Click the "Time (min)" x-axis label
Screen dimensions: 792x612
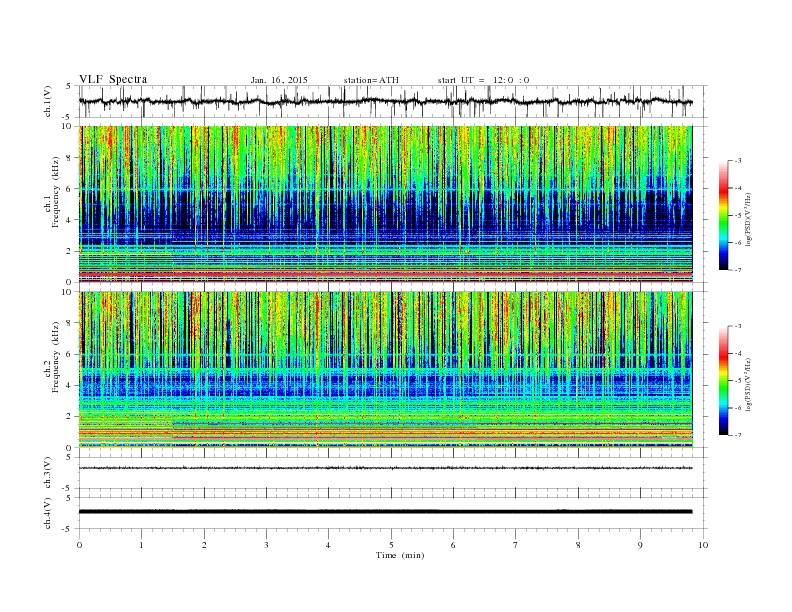(x=400, y=555)
